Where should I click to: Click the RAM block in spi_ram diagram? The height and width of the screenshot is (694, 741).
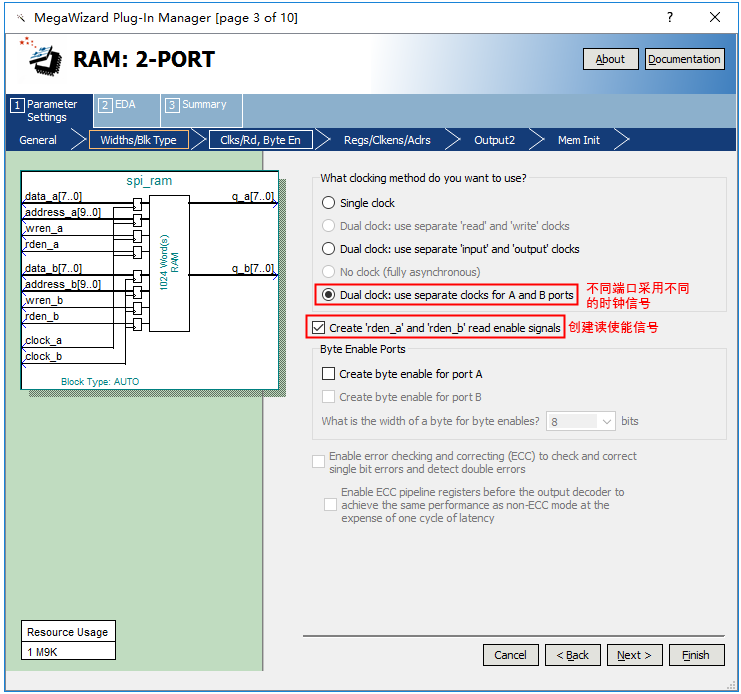click(169, 263)
